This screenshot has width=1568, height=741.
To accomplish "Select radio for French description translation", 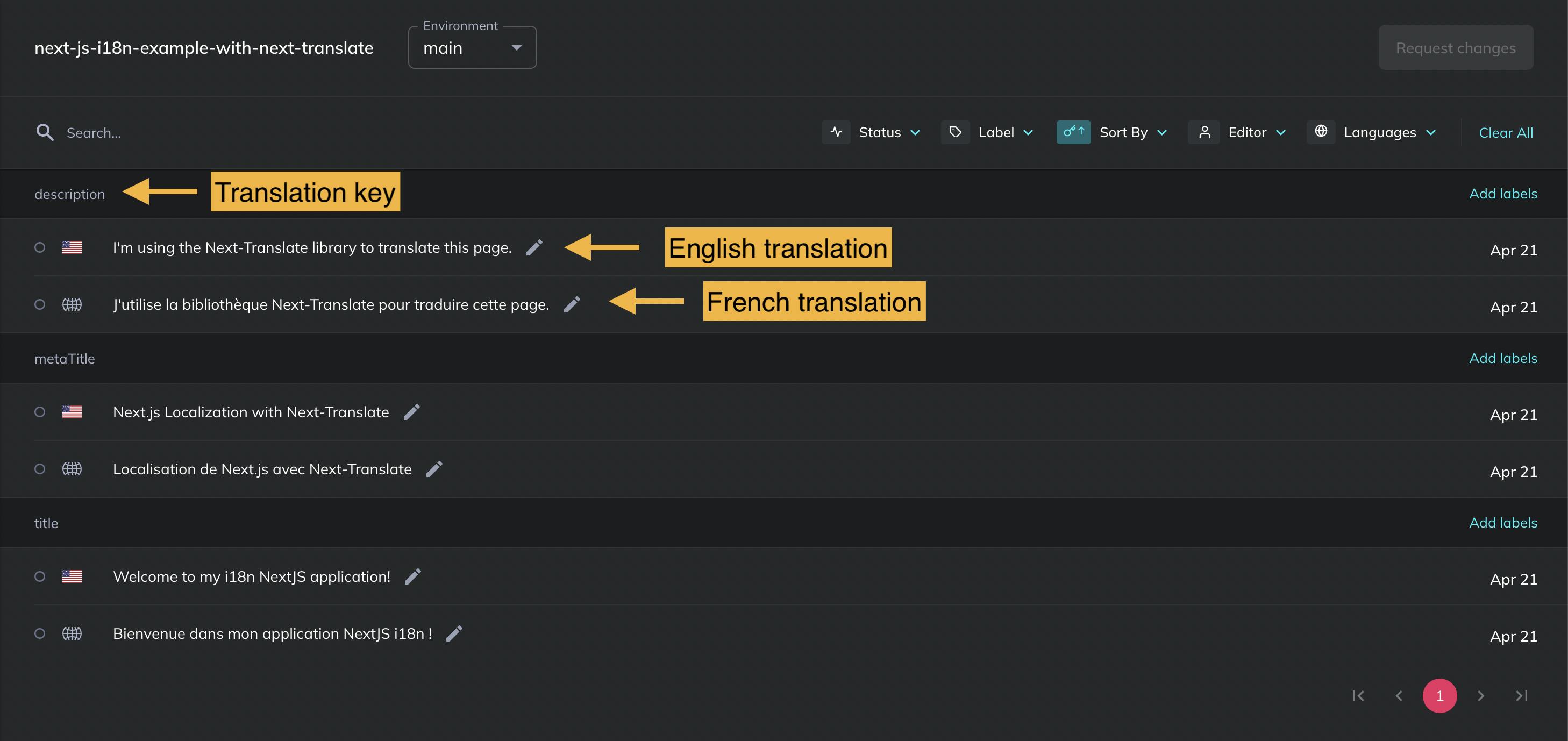I will pos(40,304).
